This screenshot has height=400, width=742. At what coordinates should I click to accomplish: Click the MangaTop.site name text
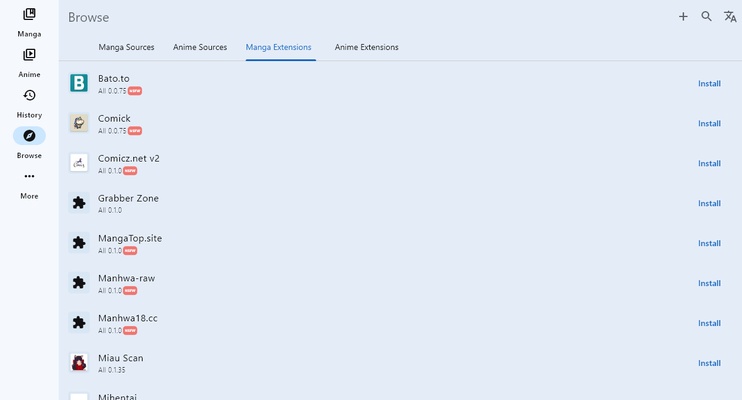[x=130, y=239]
